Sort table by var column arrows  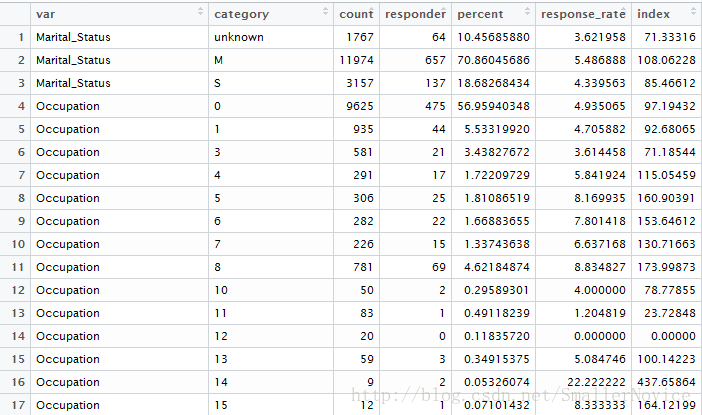point(201,12)
